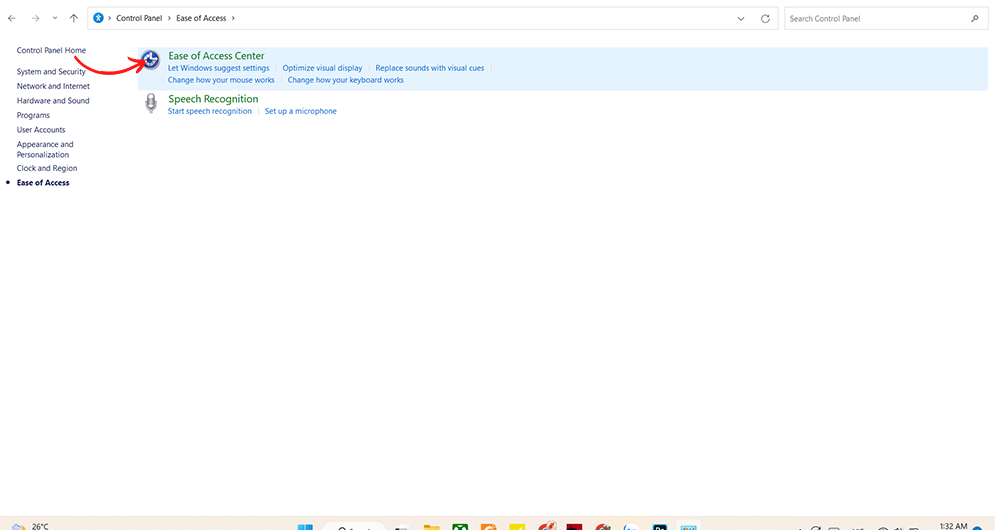This screenshot has height=530, width=1000.
Task: Click Start speech recognition
Action: click(209, 111)
